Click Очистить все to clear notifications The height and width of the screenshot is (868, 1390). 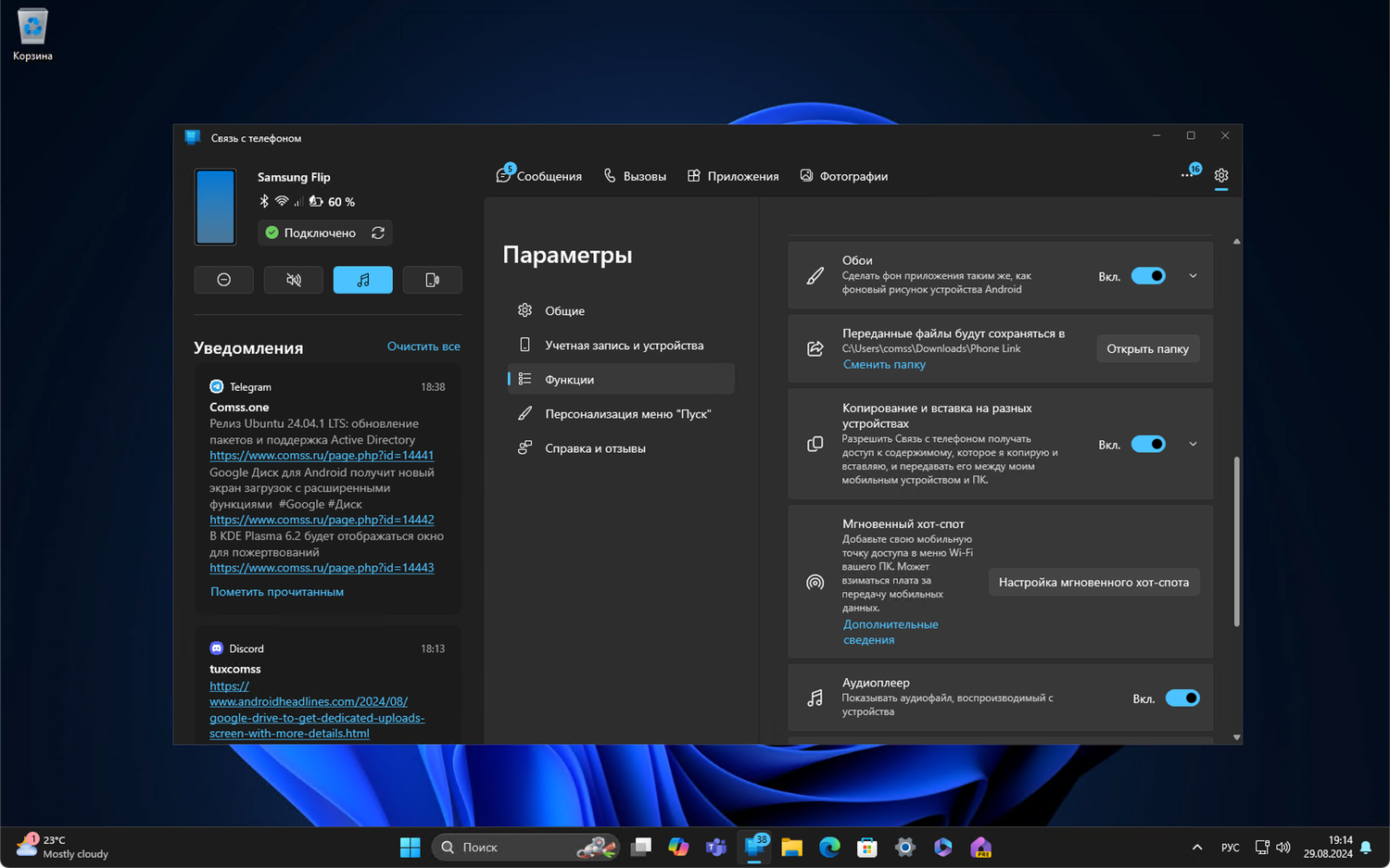tap(423, 346)
